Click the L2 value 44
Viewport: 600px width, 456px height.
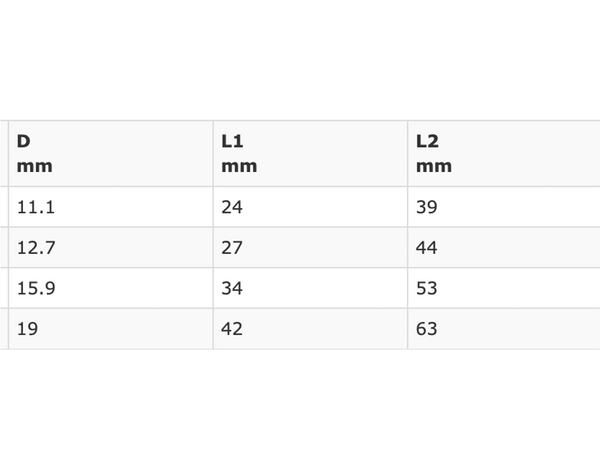504,248
